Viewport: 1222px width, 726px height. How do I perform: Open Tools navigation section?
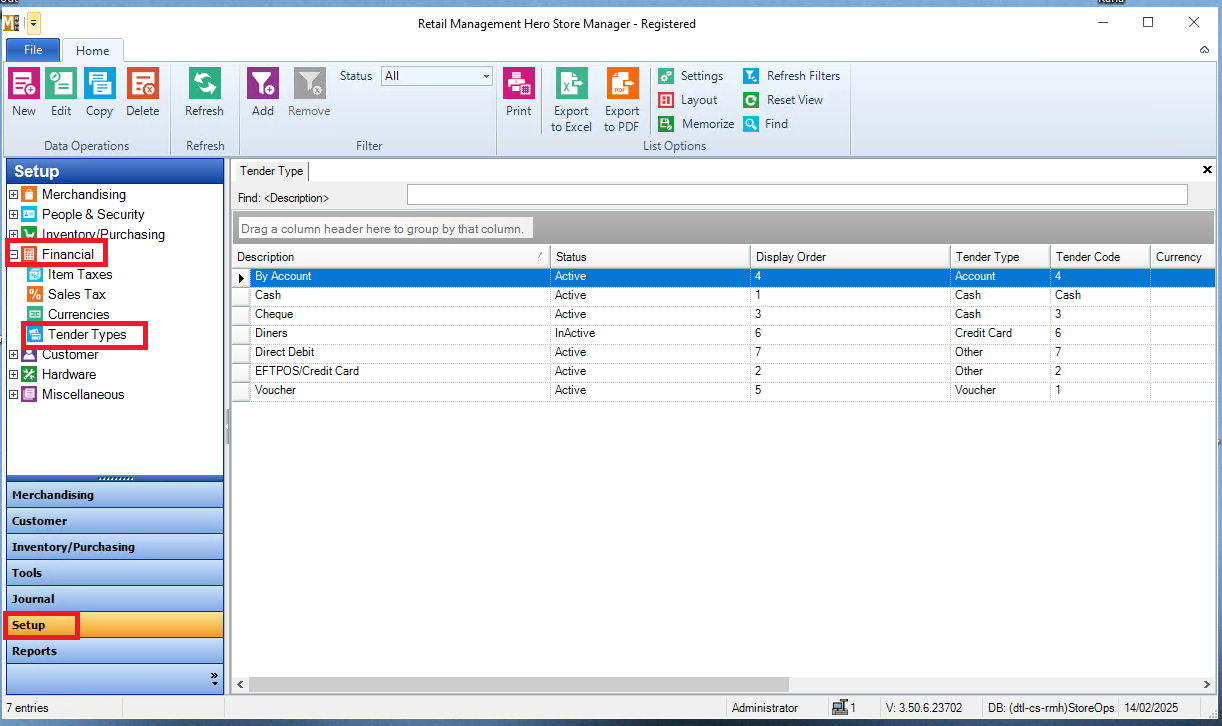(x=115, y=573)
